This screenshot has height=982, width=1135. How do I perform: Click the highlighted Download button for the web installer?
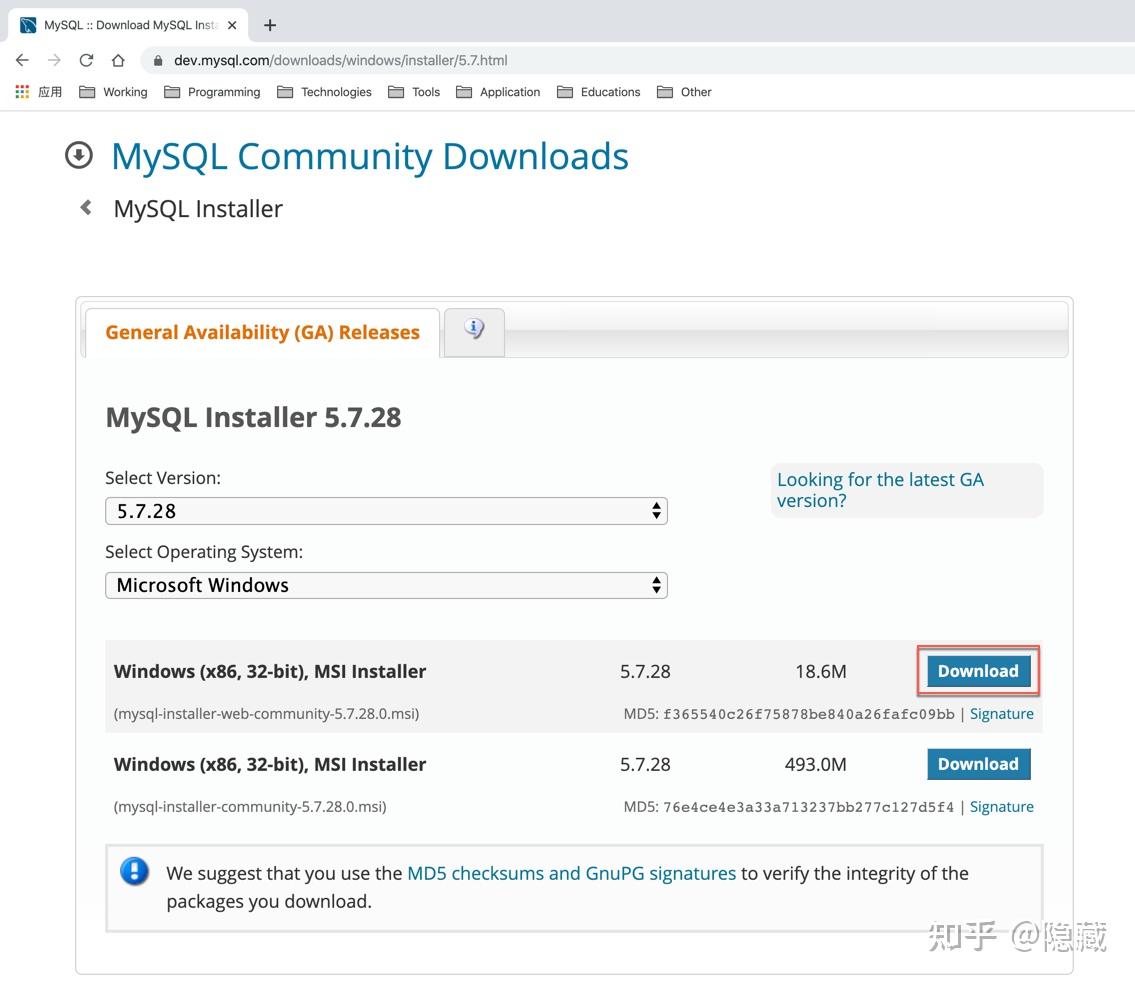point(977,671)
